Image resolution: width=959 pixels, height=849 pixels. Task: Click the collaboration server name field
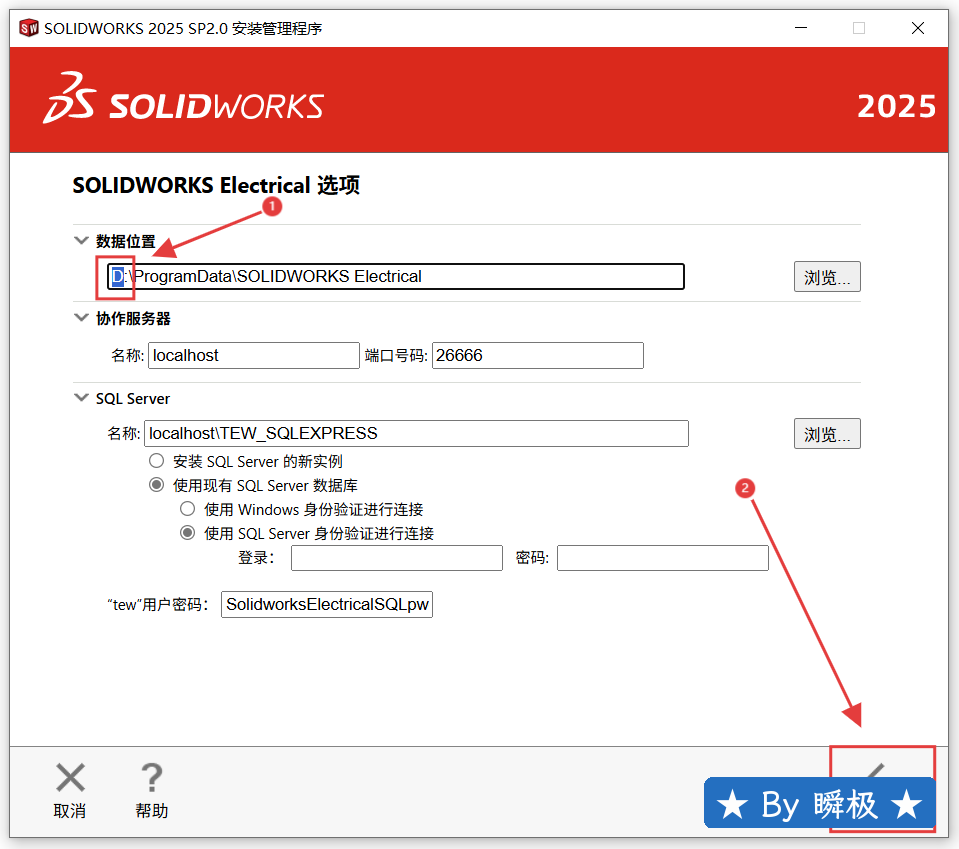tap(253, 355)
